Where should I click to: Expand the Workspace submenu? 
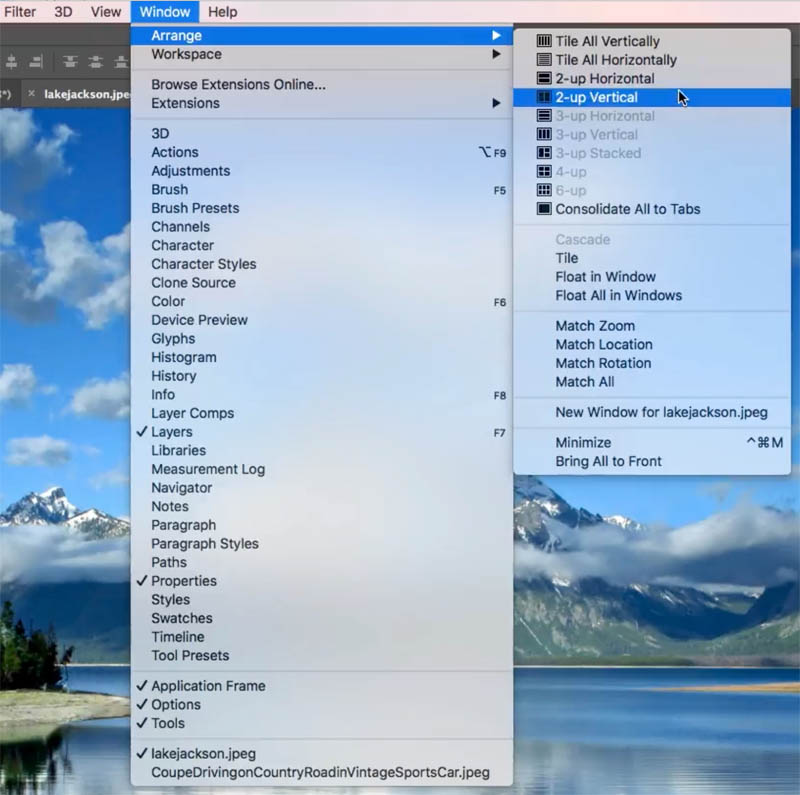[321, 54]
